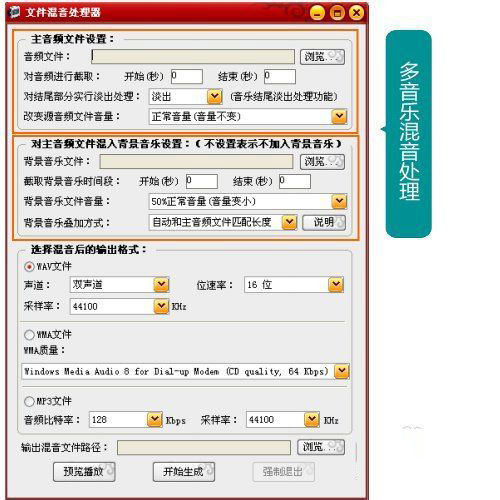Browse for the 背景音乐文件
The height and width of the screenshot is (500, 500).
(x=322, y=162)
